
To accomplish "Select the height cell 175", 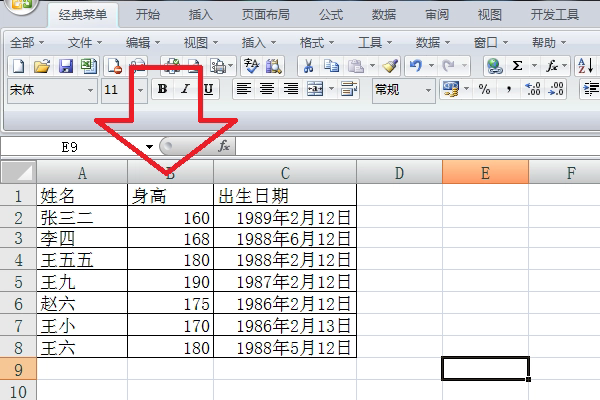I will coord(171,304).
